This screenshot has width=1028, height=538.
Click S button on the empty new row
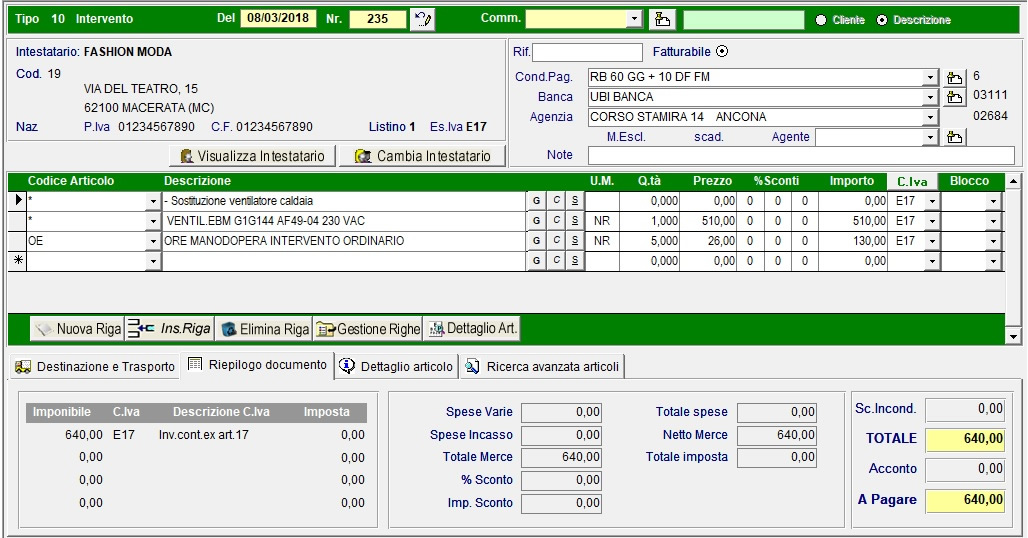pyautogui.click(x=575, y=261)
